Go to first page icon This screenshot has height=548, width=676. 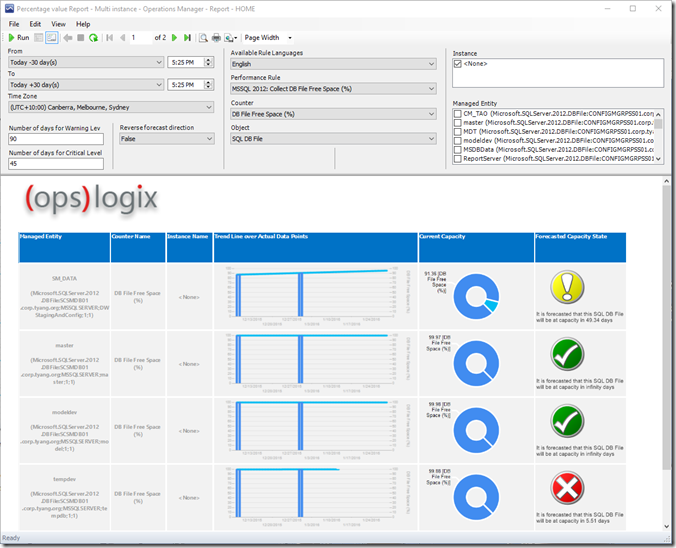coord(110,38)
